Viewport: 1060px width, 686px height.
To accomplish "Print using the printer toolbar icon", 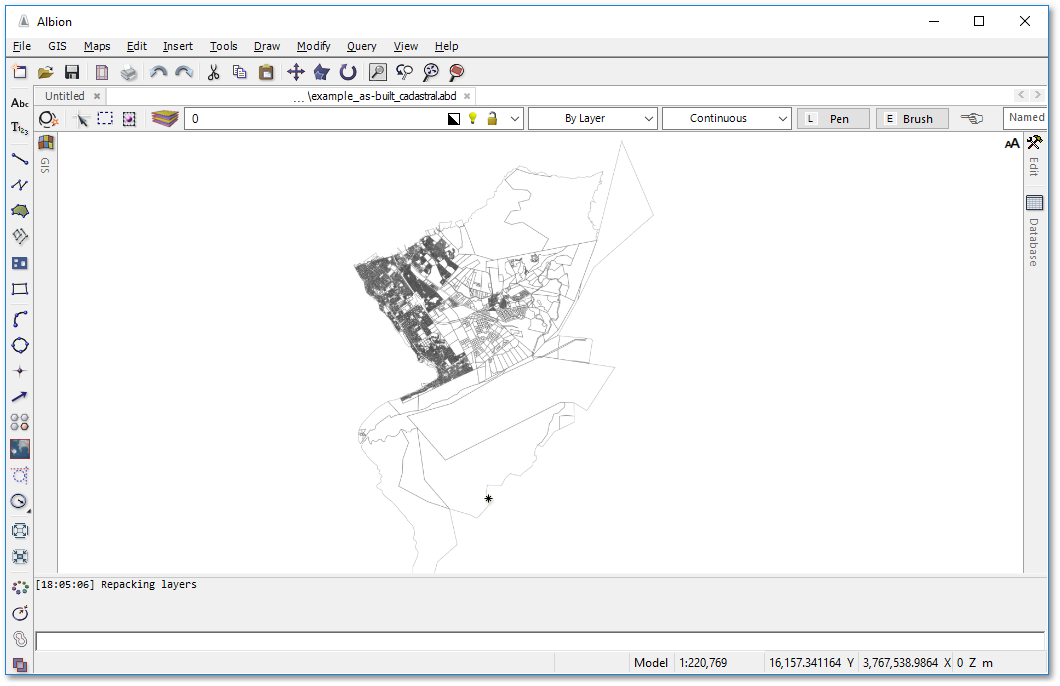I will tap(128, 72).
